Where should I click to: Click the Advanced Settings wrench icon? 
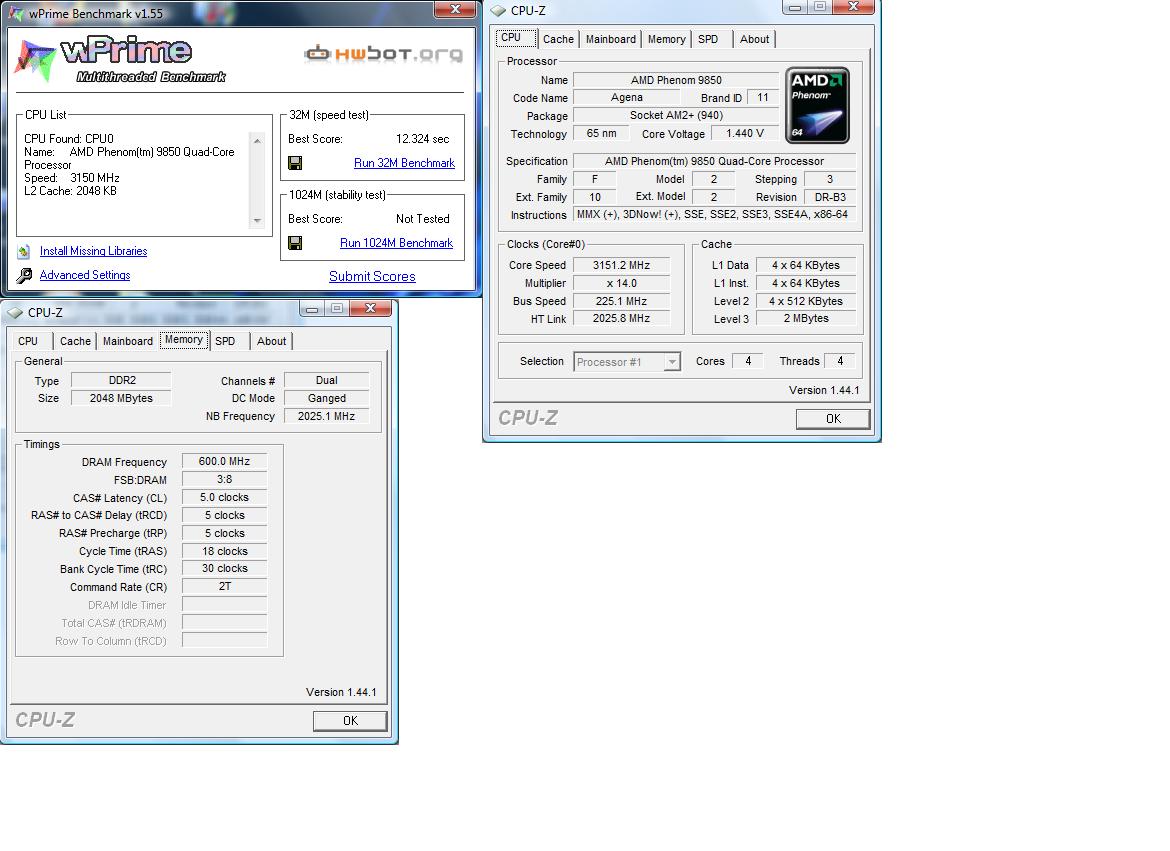25,275
